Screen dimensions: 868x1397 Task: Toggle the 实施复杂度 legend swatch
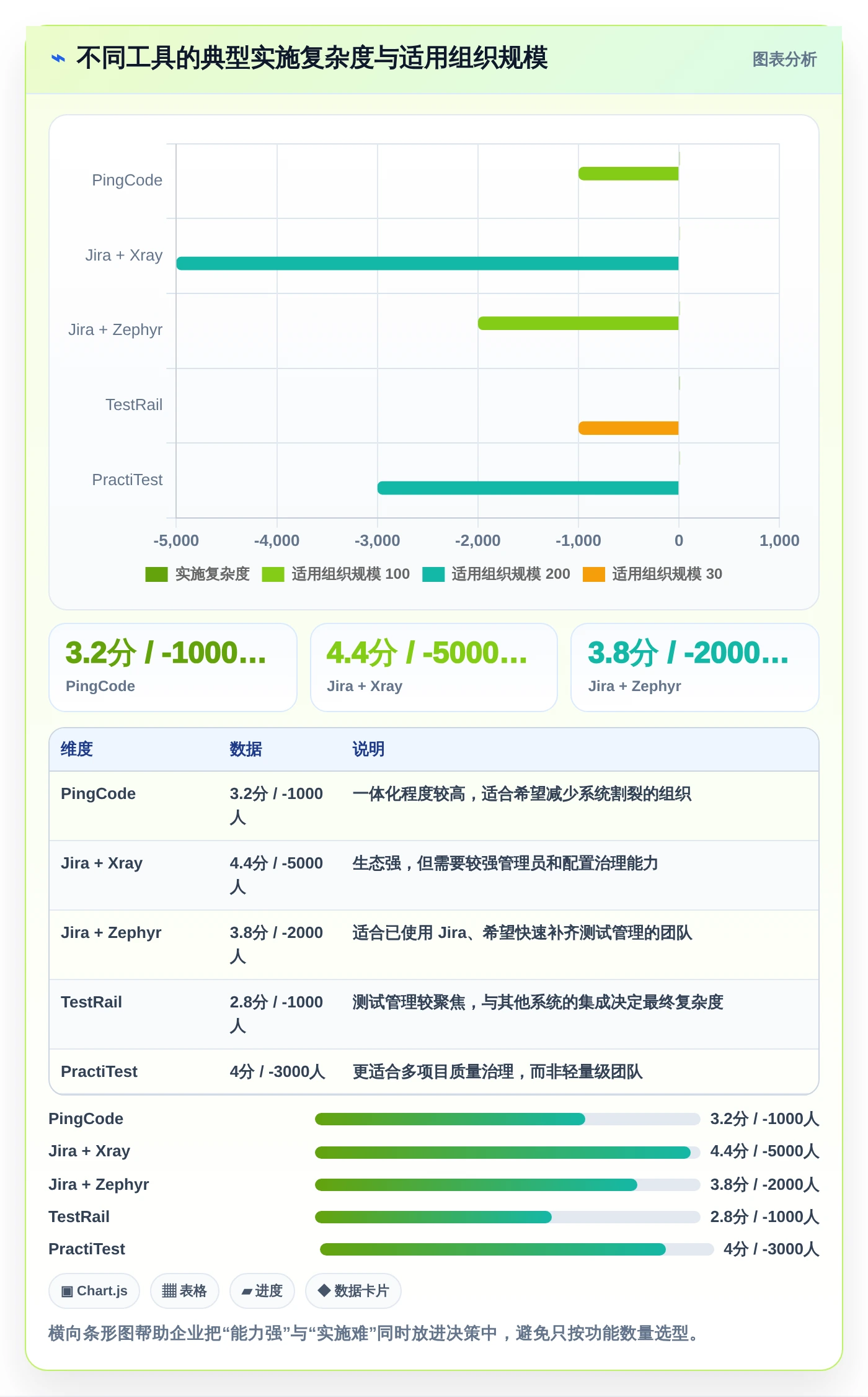[156, 574]
